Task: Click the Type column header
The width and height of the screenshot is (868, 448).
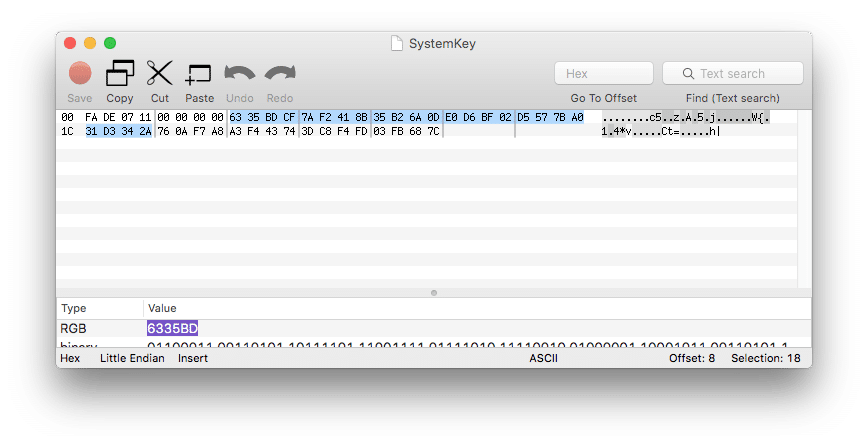Action: pos(74,308)
